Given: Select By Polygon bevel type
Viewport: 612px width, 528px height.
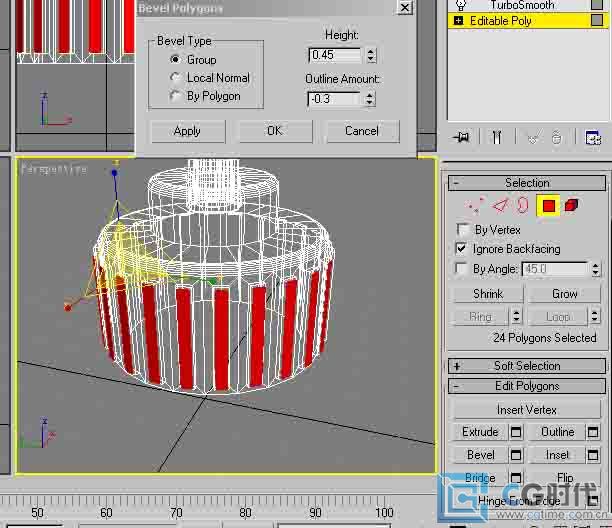Looking at the screenshot, I should pyautogui.click(x=175, y=96).
